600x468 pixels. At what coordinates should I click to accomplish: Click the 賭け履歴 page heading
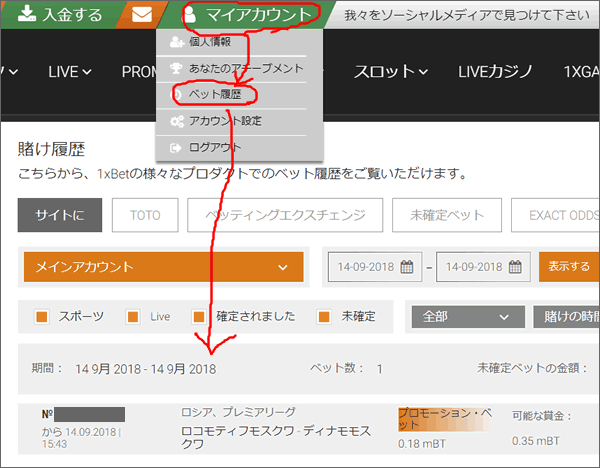[x=51, y=149]
